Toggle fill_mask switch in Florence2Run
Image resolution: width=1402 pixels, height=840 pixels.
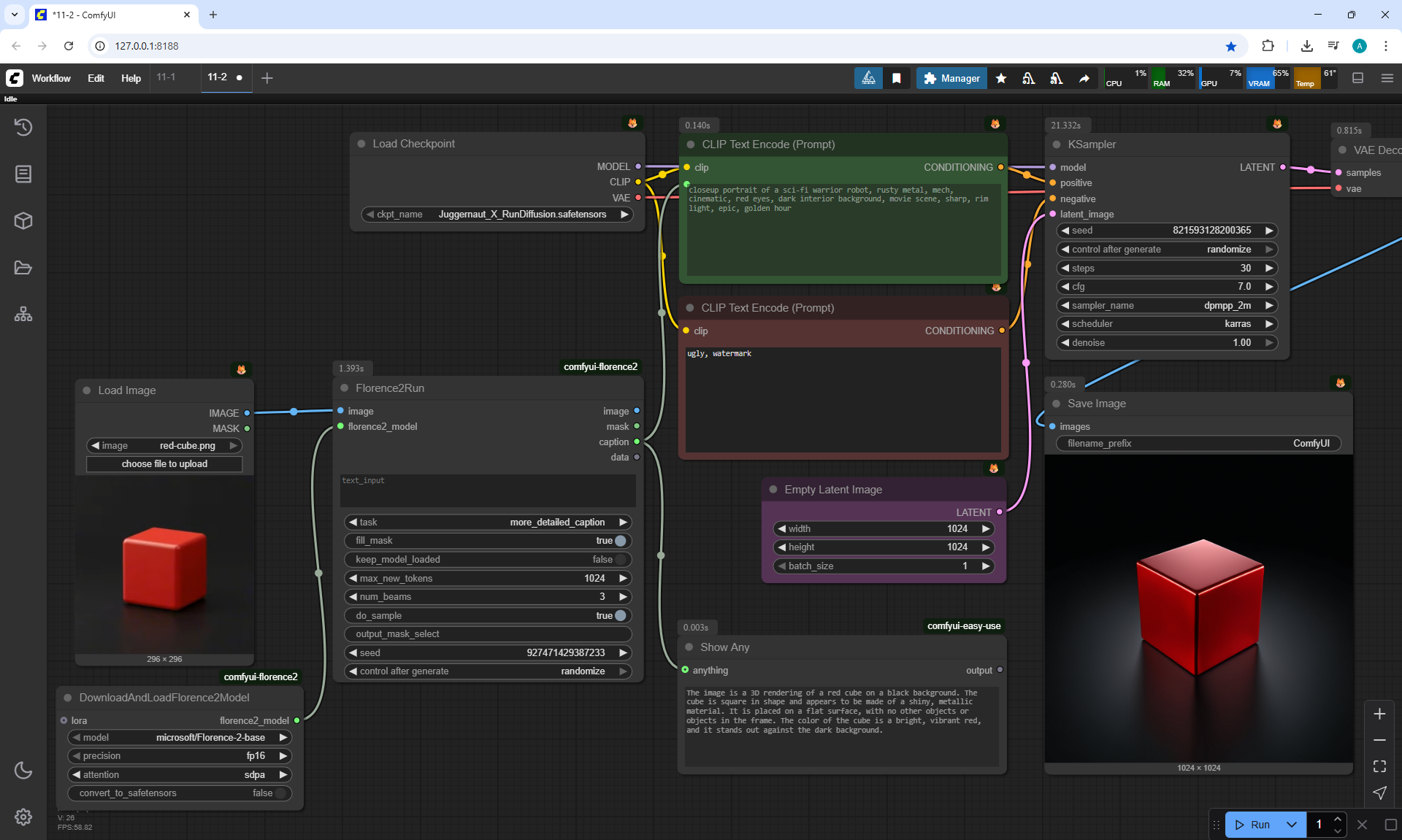620,541
